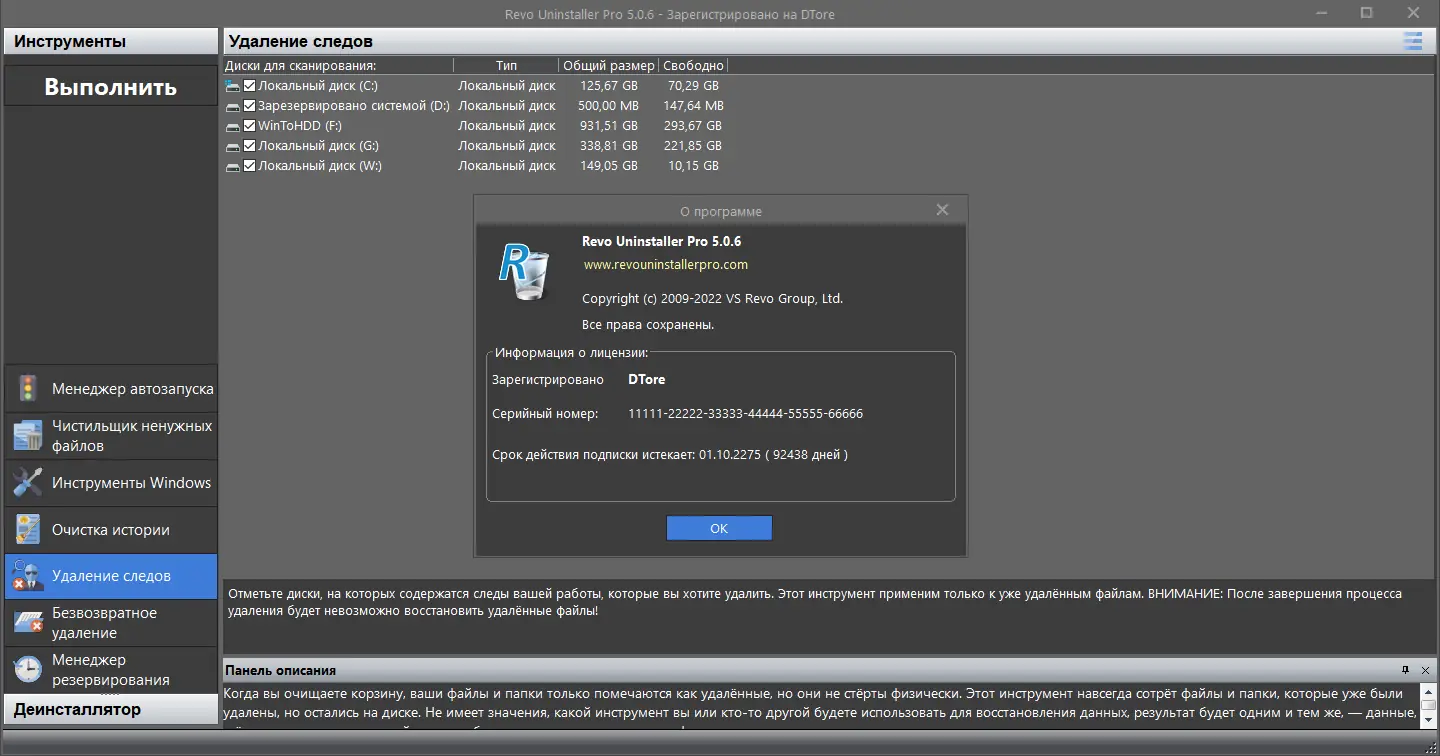Screen dimensions: 1440x756
Task: Disable scanning for Локальный диск (W:)
Action: (x=249, y=165)
